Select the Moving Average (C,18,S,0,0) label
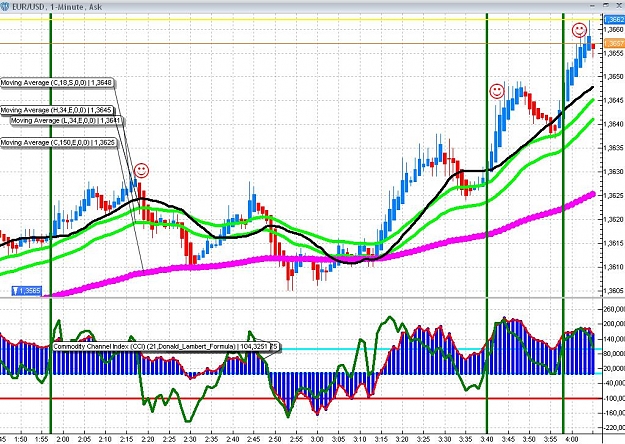 [x=57, y=83]
